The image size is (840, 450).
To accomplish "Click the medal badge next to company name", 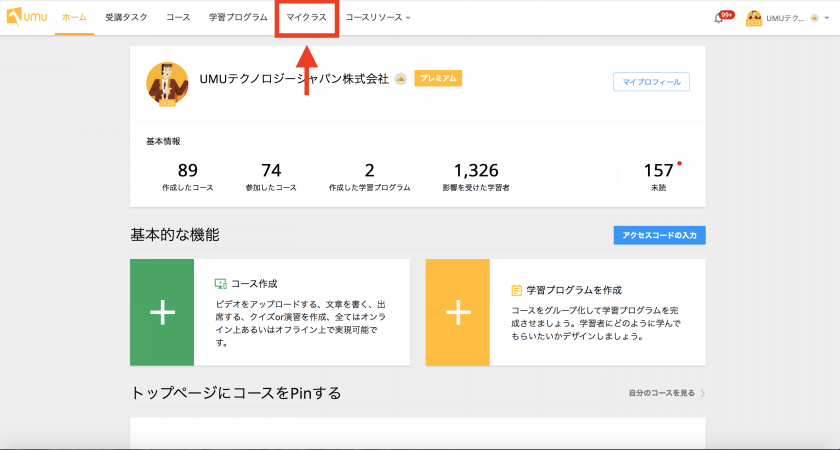I will click(x=401, y=79).
